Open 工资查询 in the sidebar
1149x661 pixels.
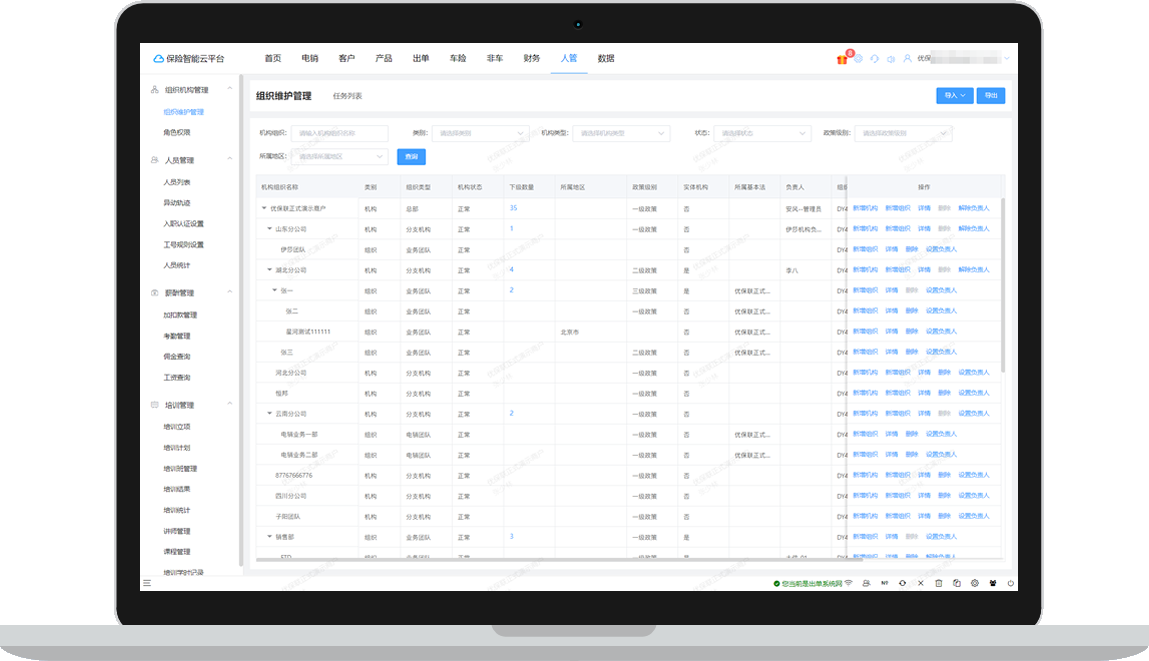(177, 377)
